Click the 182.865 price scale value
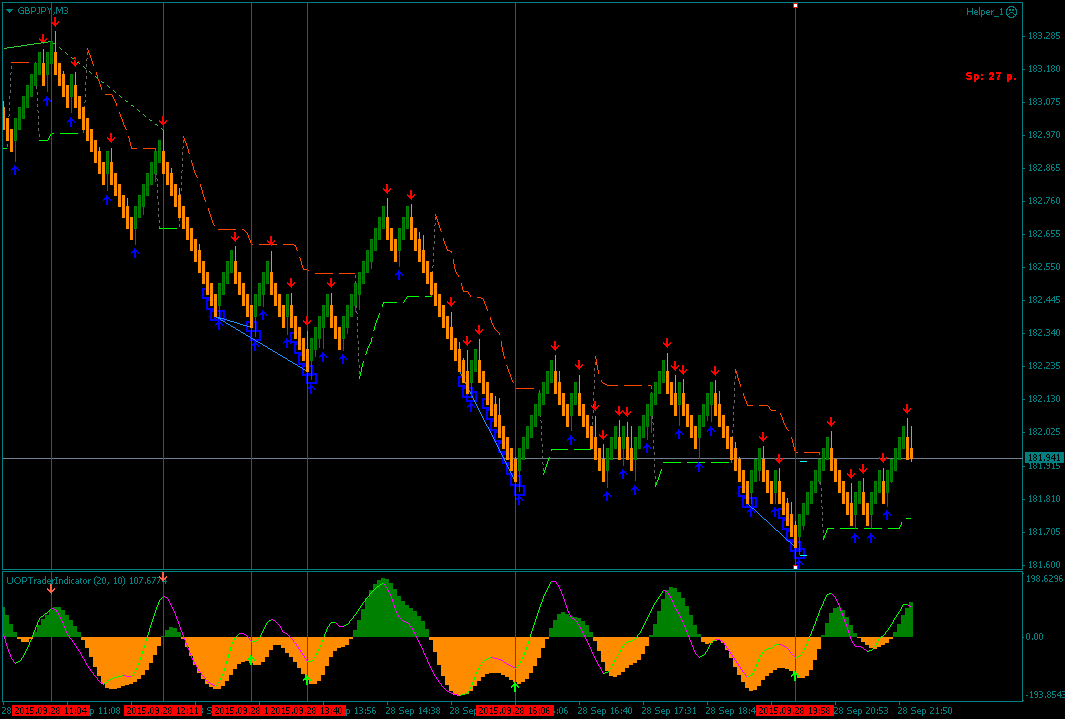1065x719 pixels. [x=1044, y=168]
